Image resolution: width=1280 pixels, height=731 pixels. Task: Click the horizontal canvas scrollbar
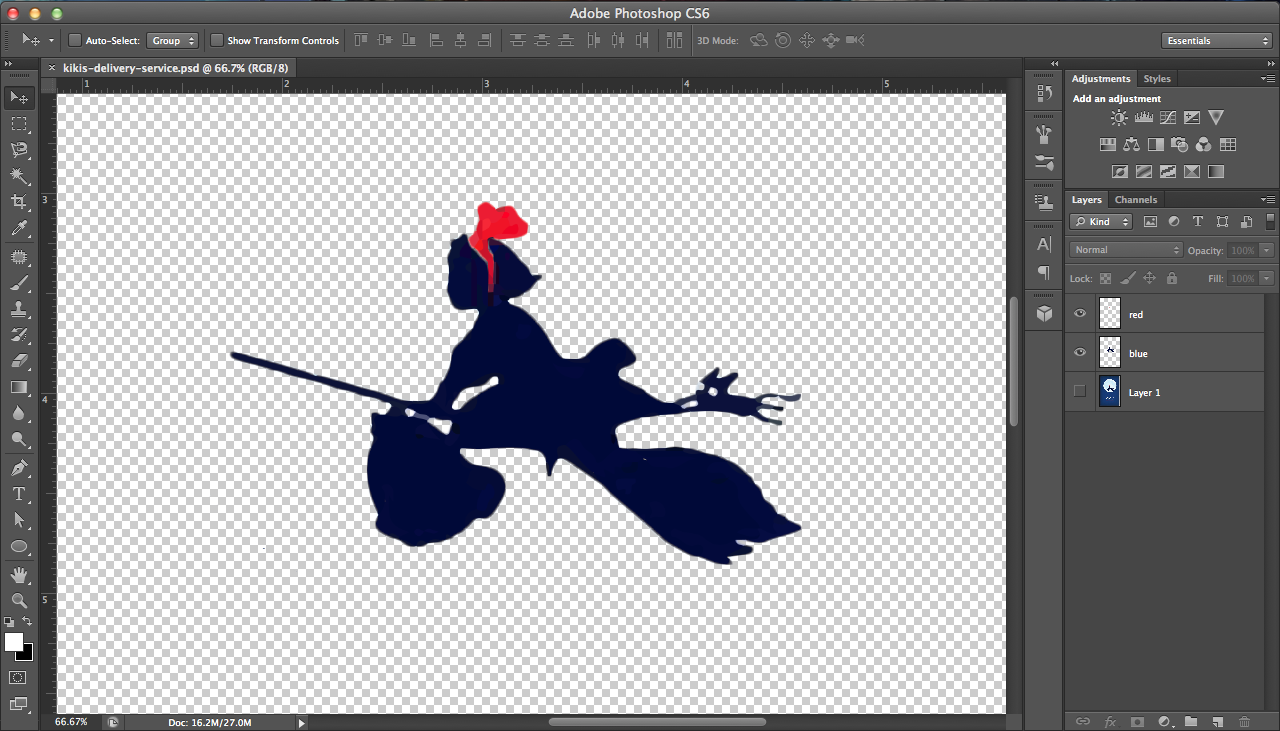coord(657,722)
